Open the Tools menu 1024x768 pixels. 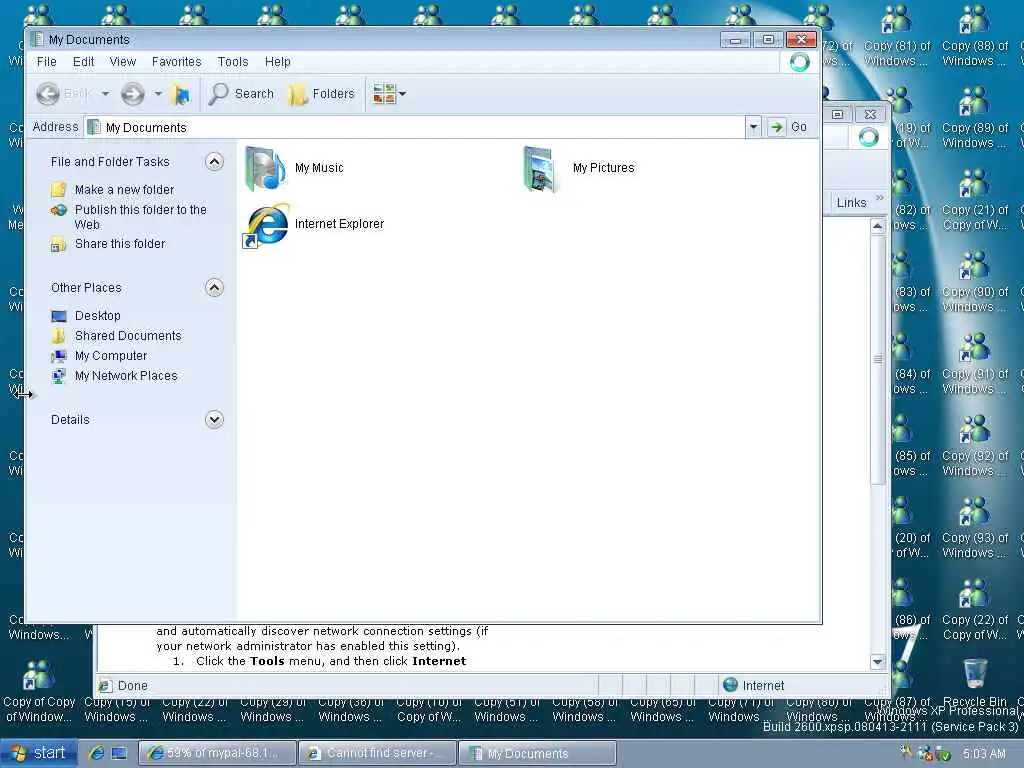(233, 62)
